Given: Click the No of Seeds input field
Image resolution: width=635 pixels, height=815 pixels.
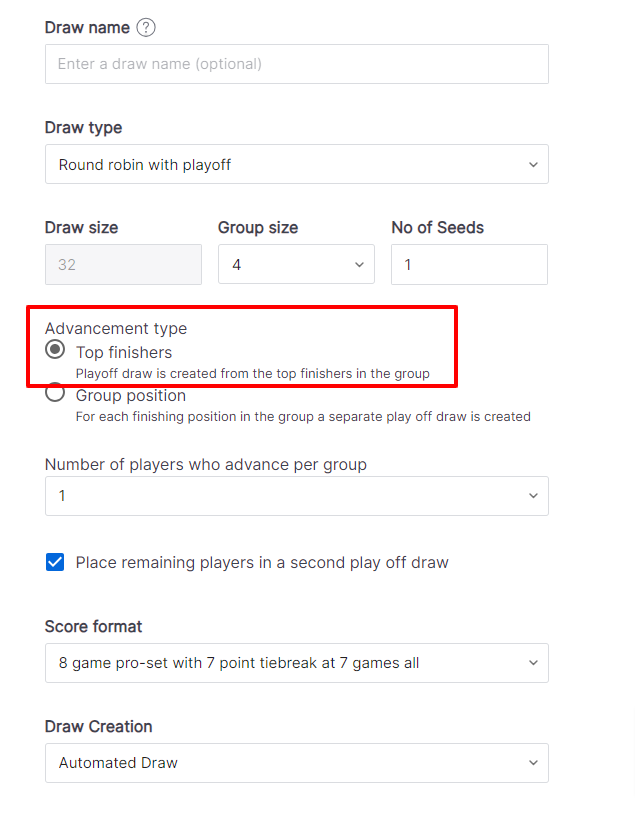Looking at the screenshot, I should (x=469, y=265).
